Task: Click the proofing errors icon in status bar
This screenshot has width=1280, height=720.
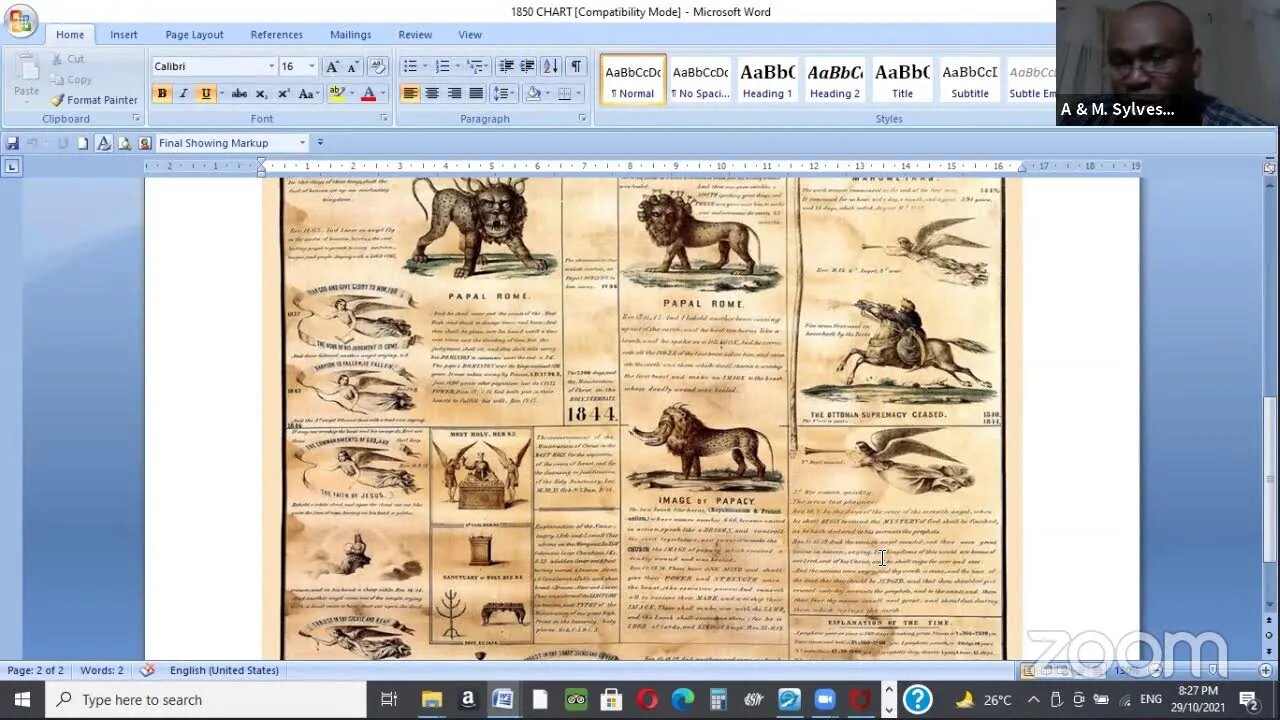Action: coord(147,670)
